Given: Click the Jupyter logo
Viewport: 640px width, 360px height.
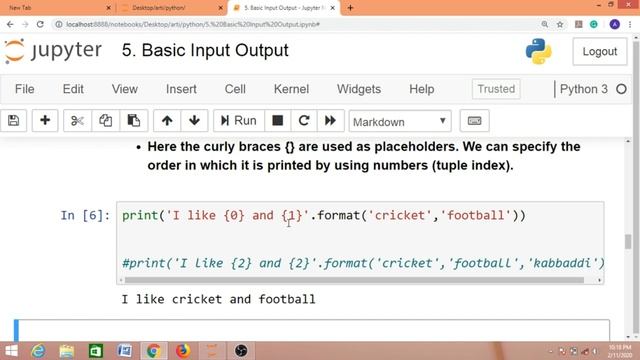Looking at the screenshot, I should pyautogui.click(x=53, y=51).
